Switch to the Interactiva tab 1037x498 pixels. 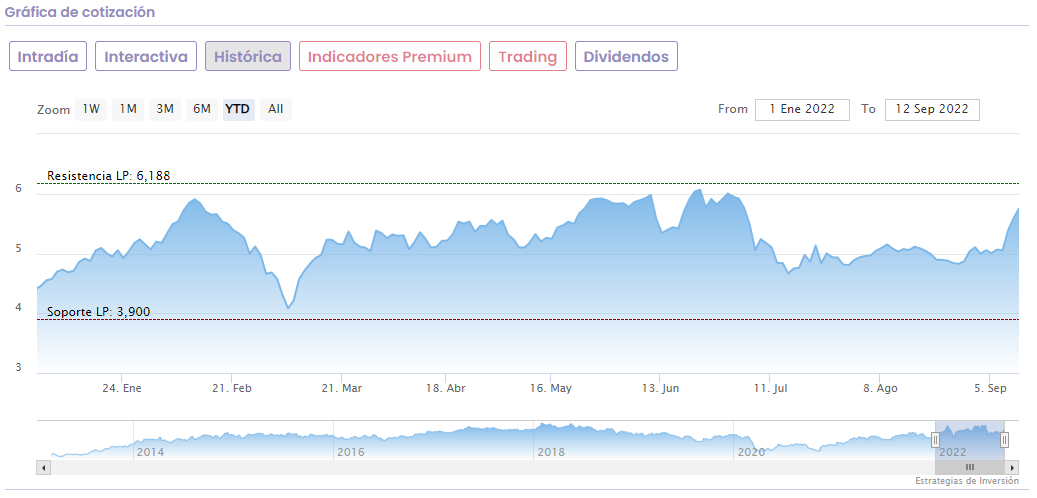point(146,57)
